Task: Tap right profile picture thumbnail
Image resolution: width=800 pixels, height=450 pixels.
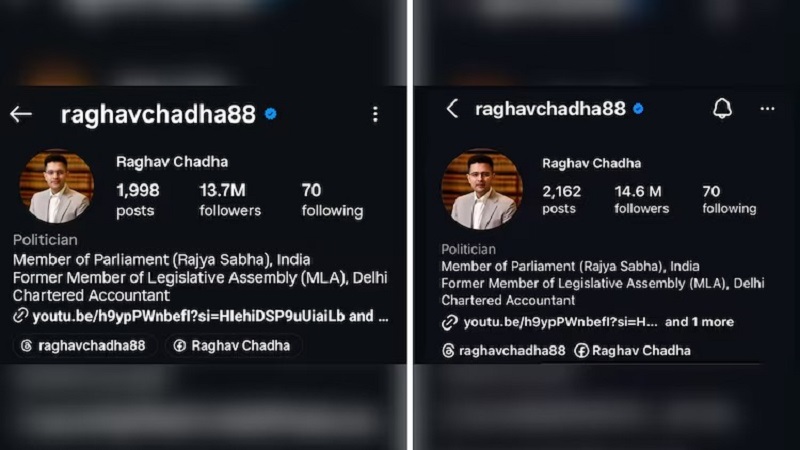Action: (482, 189)
